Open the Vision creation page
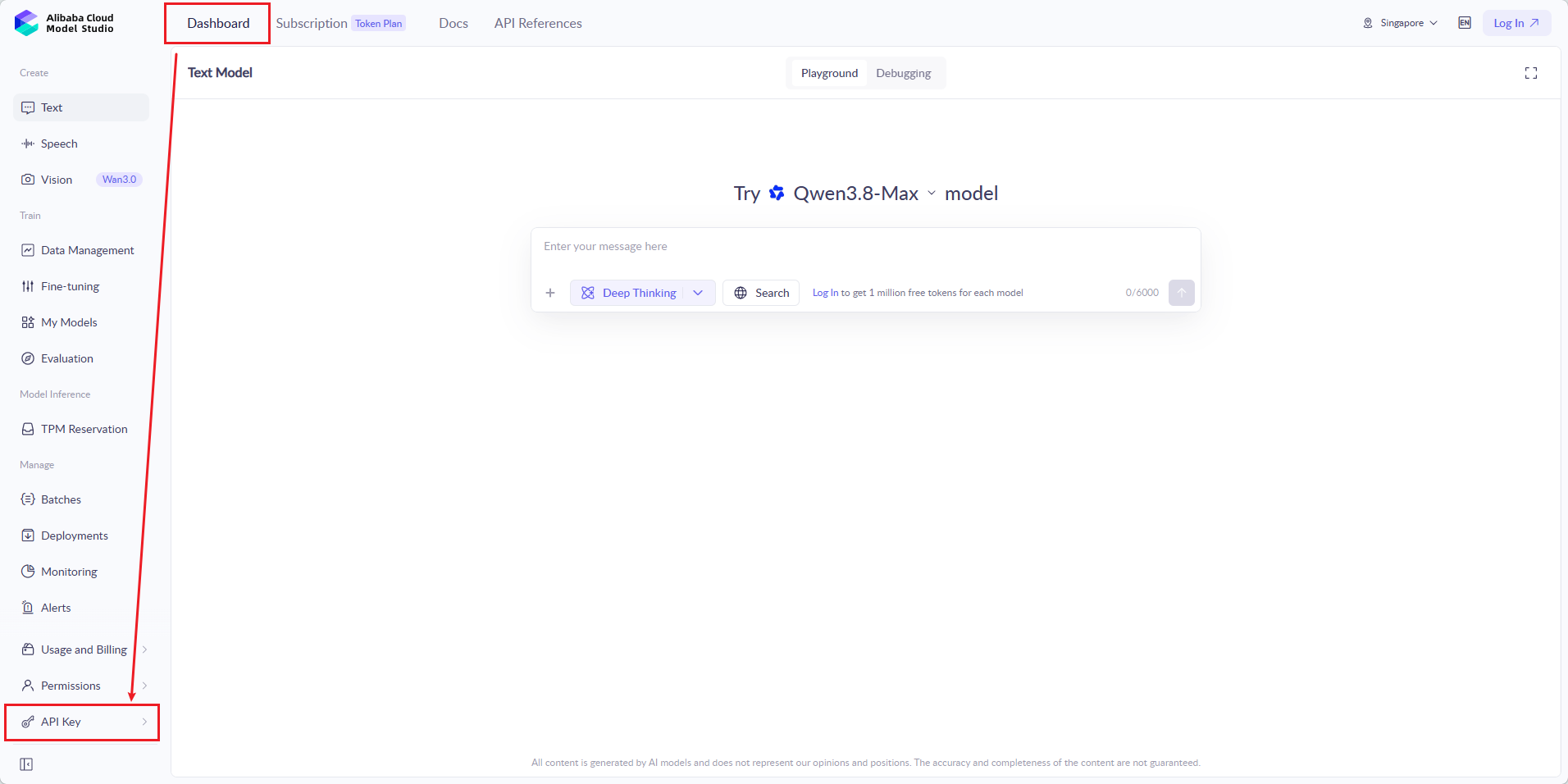Viewport: 1568px width, 784px height. coord(56,180)
